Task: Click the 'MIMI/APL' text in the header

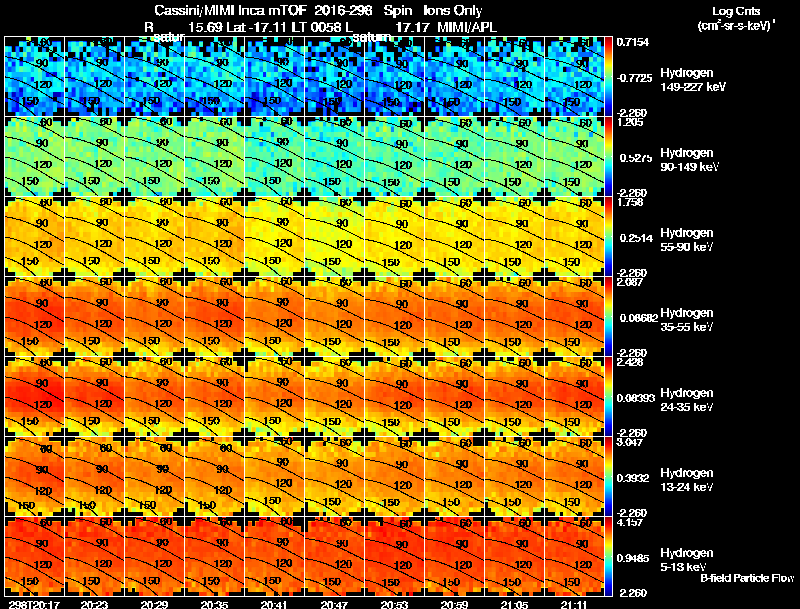Action: [467, 27]
